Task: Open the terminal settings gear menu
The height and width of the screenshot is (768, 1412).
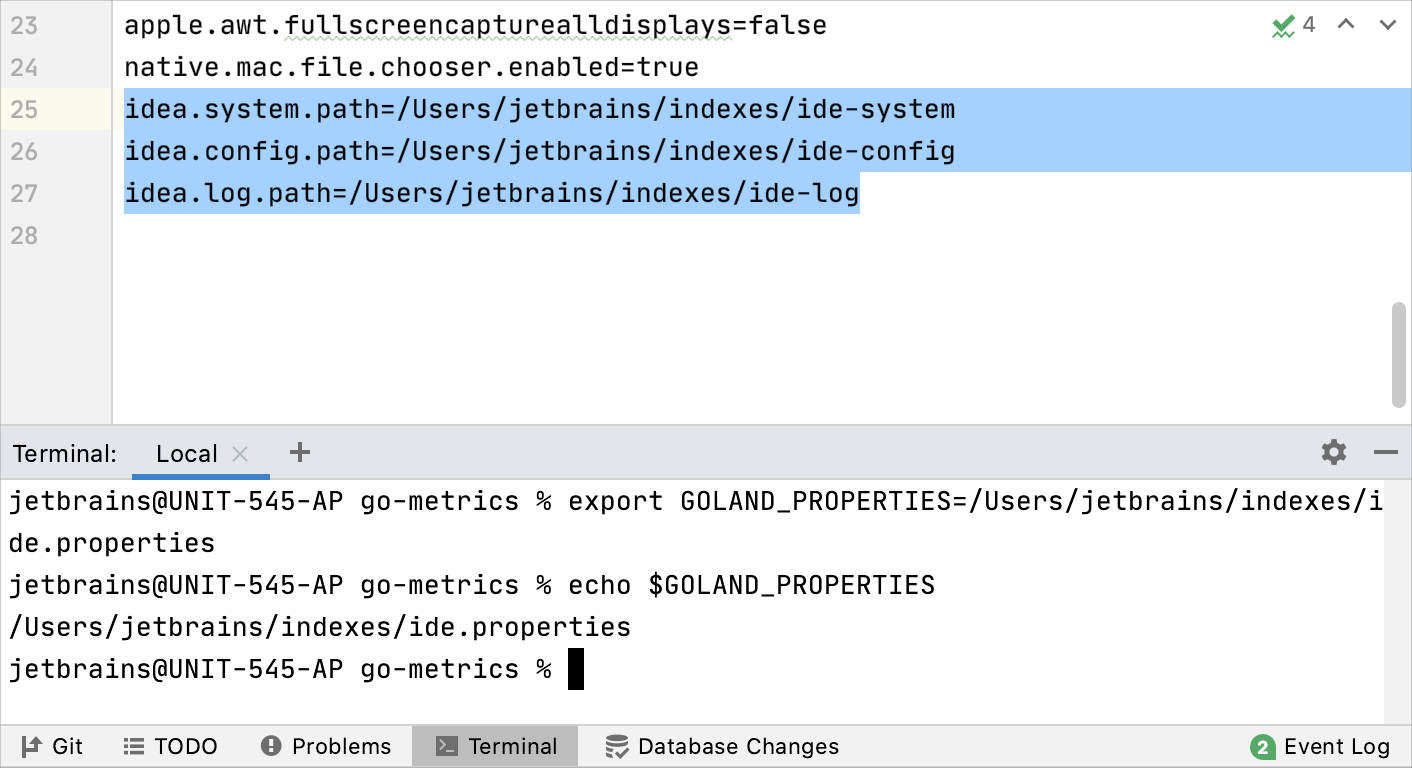Action: pyautogui.click(x=1333, y=453)
